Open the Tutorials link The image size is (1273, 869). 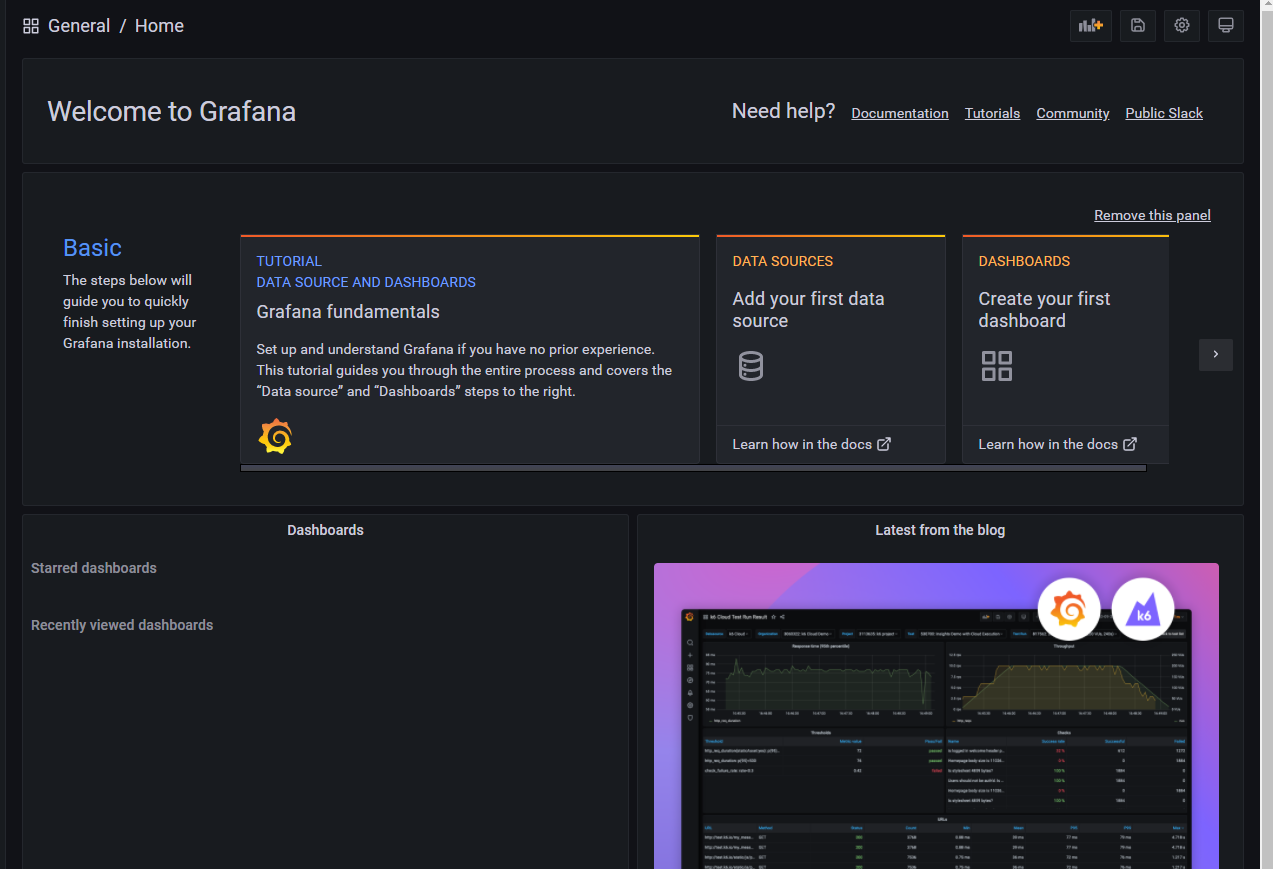click(x=992, y=113)
